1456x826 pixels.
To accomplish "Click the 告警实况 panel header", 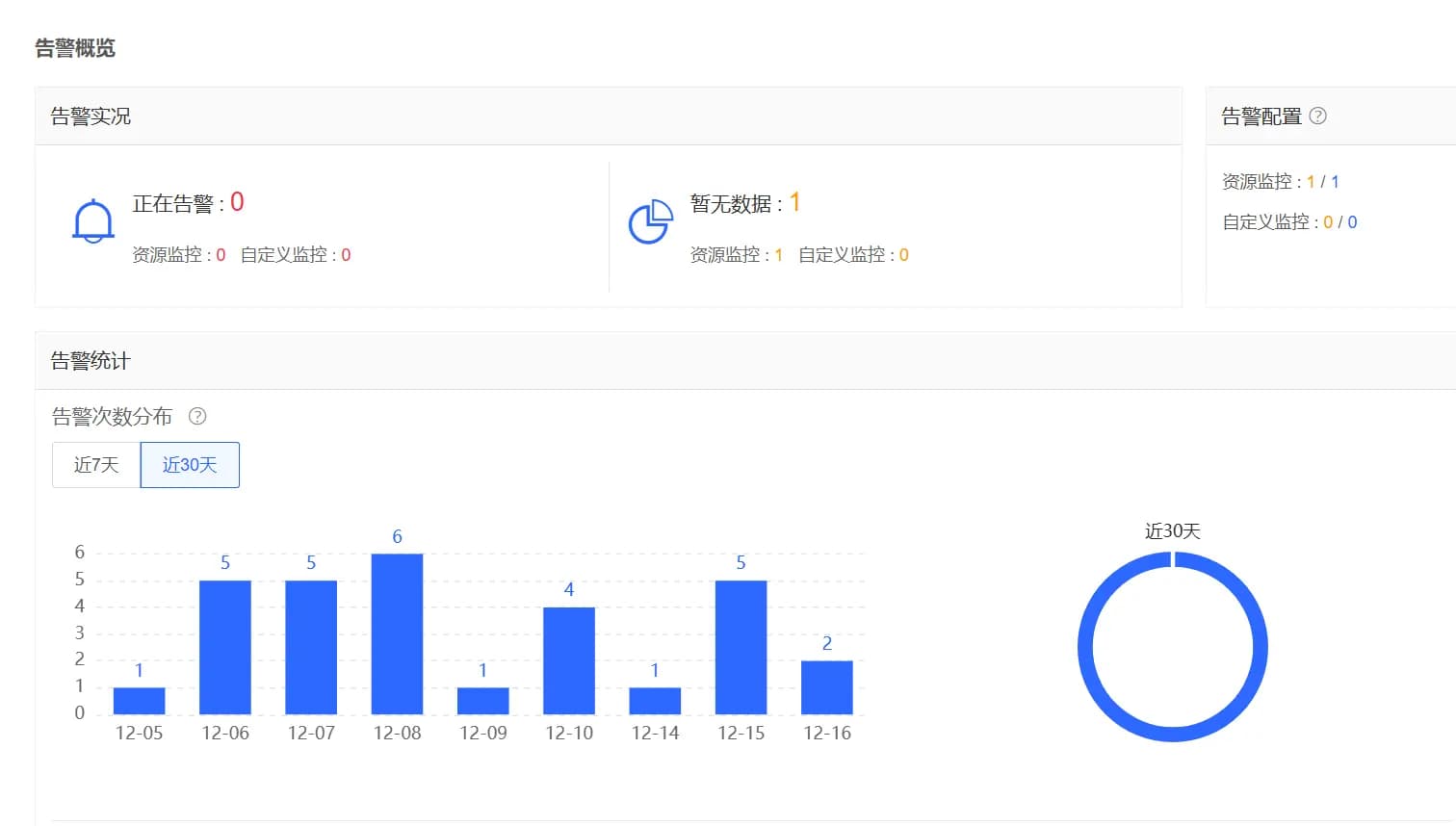I will pyautogui.click(x=91, y=116).
